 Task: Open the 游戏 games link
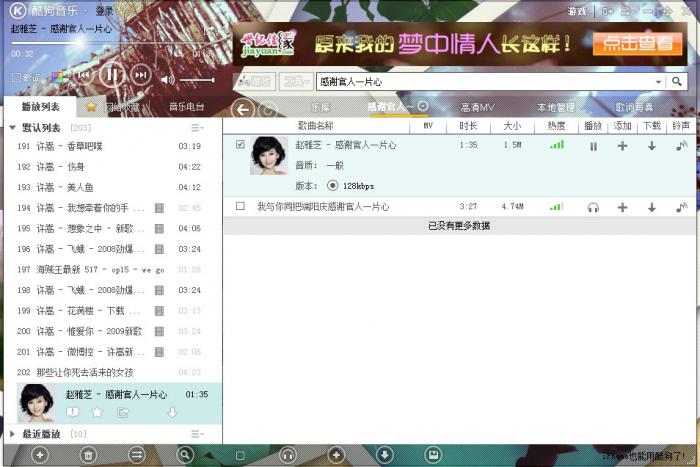pos(576,11)
